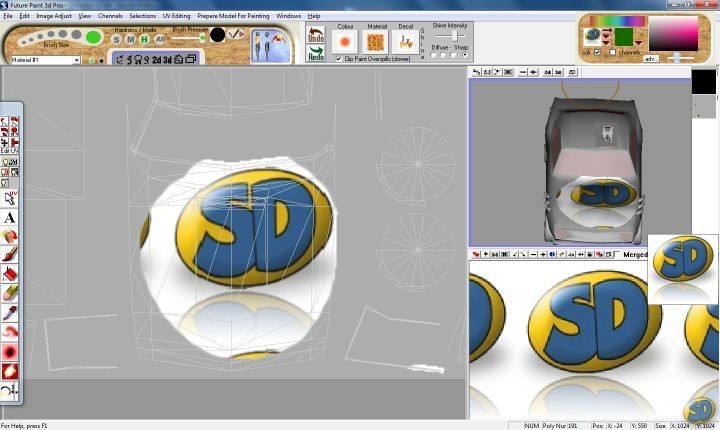Click the 2d icon in the left toolbox

[x=14, y=162]
